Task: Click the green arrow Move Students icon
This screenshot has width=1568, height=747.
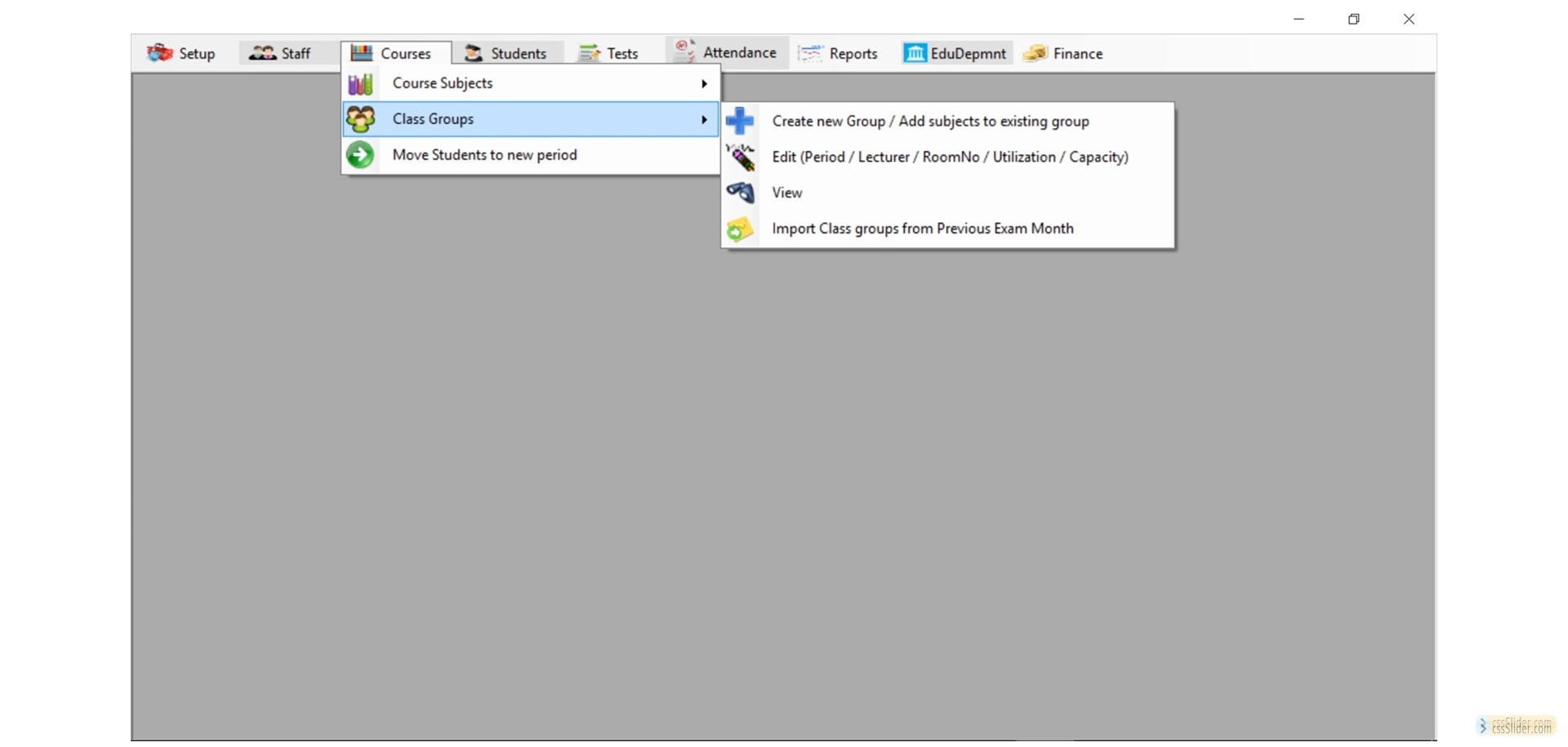Action: [360, 155]
